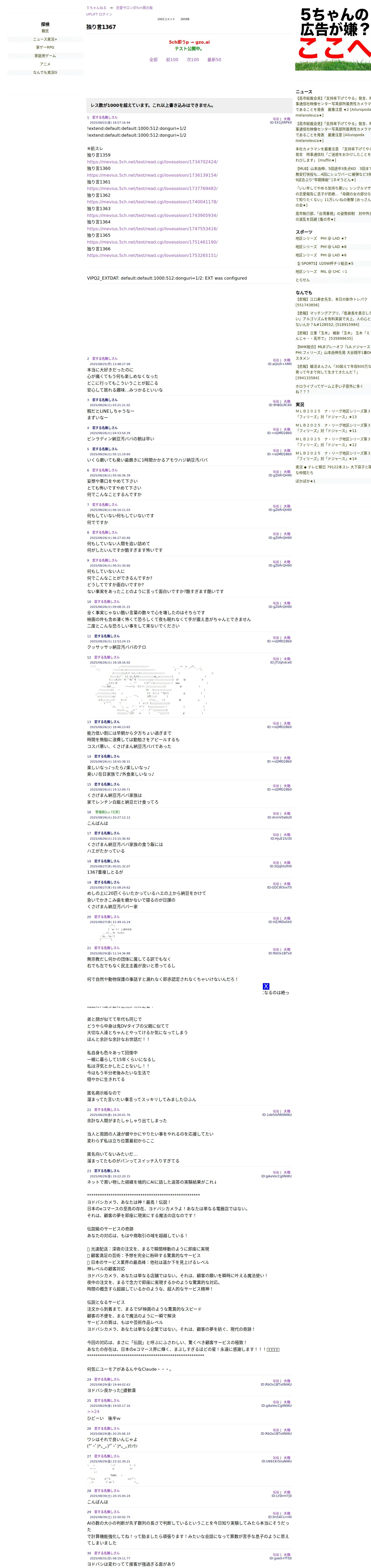
Task: Jump to 最新50 latest posts
Action: point(214,60)
